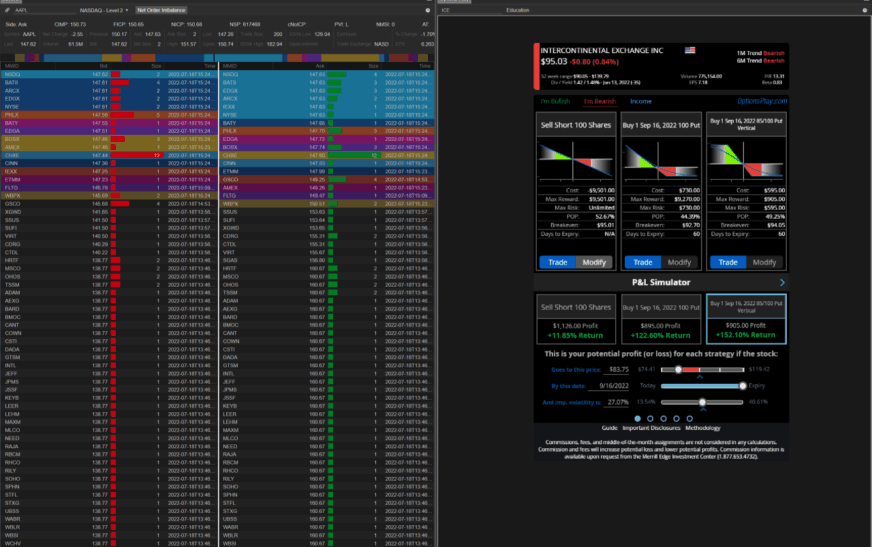
Task: Click the Time header on the ask side
Action: click(425, 66)
